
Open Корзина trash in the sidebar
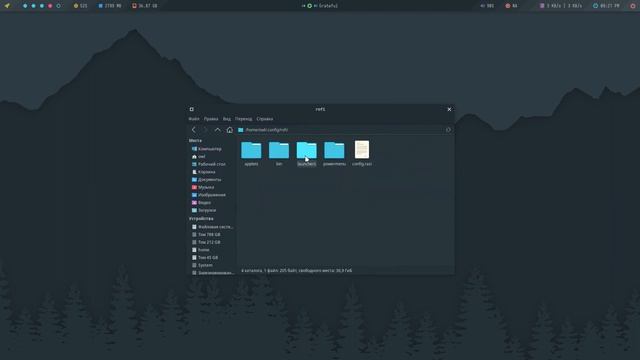(x=204, y=172)
